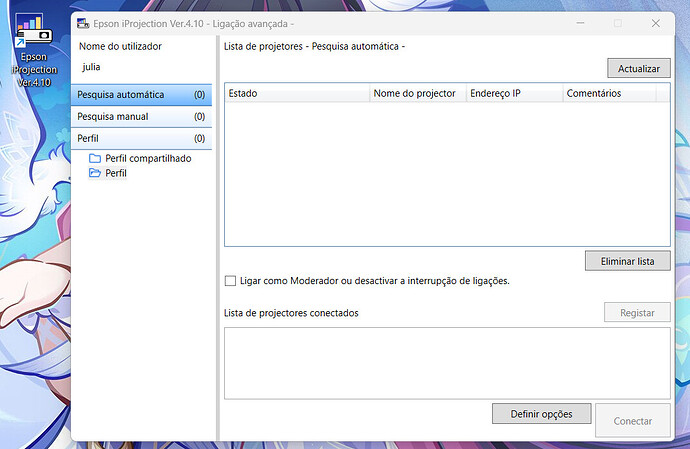
Task: Click the Registar button
Action: [637, 313]
